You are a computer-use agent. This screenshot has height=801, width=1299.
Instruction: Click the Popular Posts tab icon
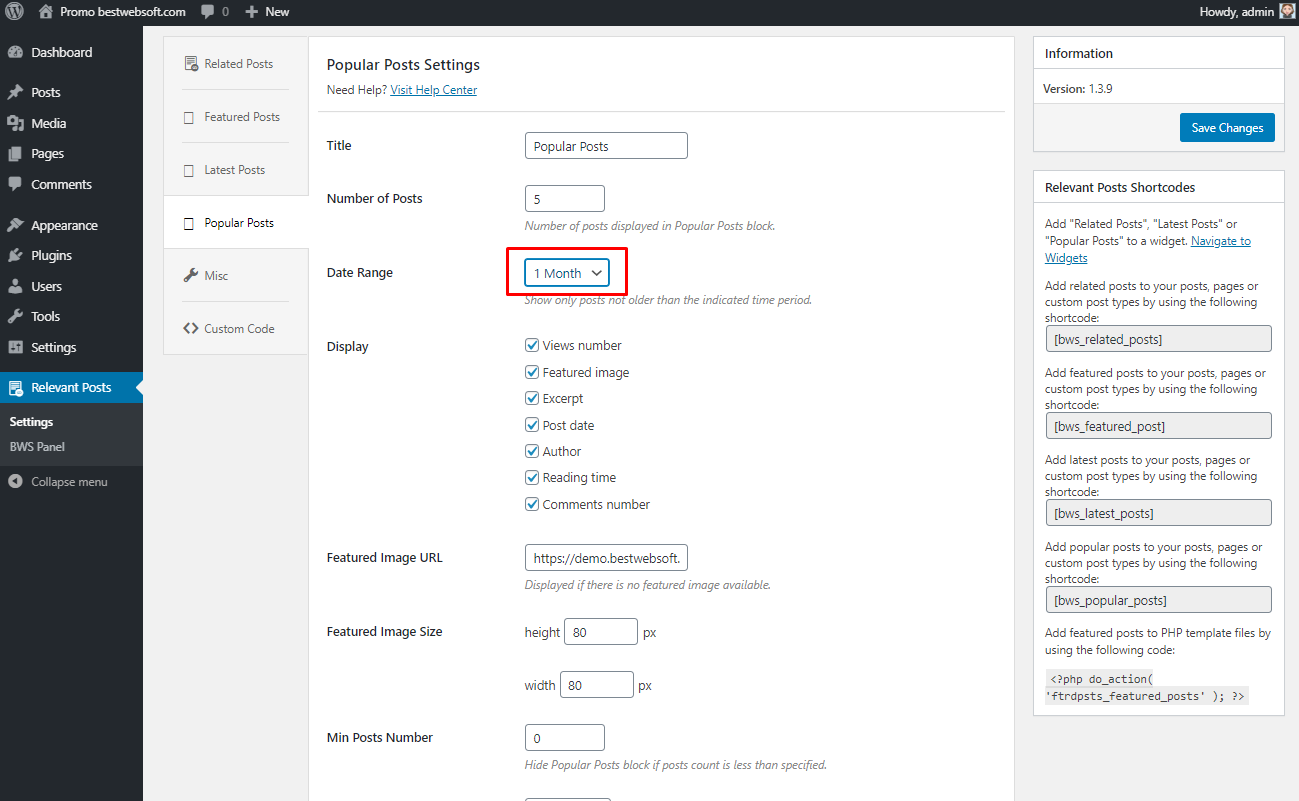click(189, 223)
